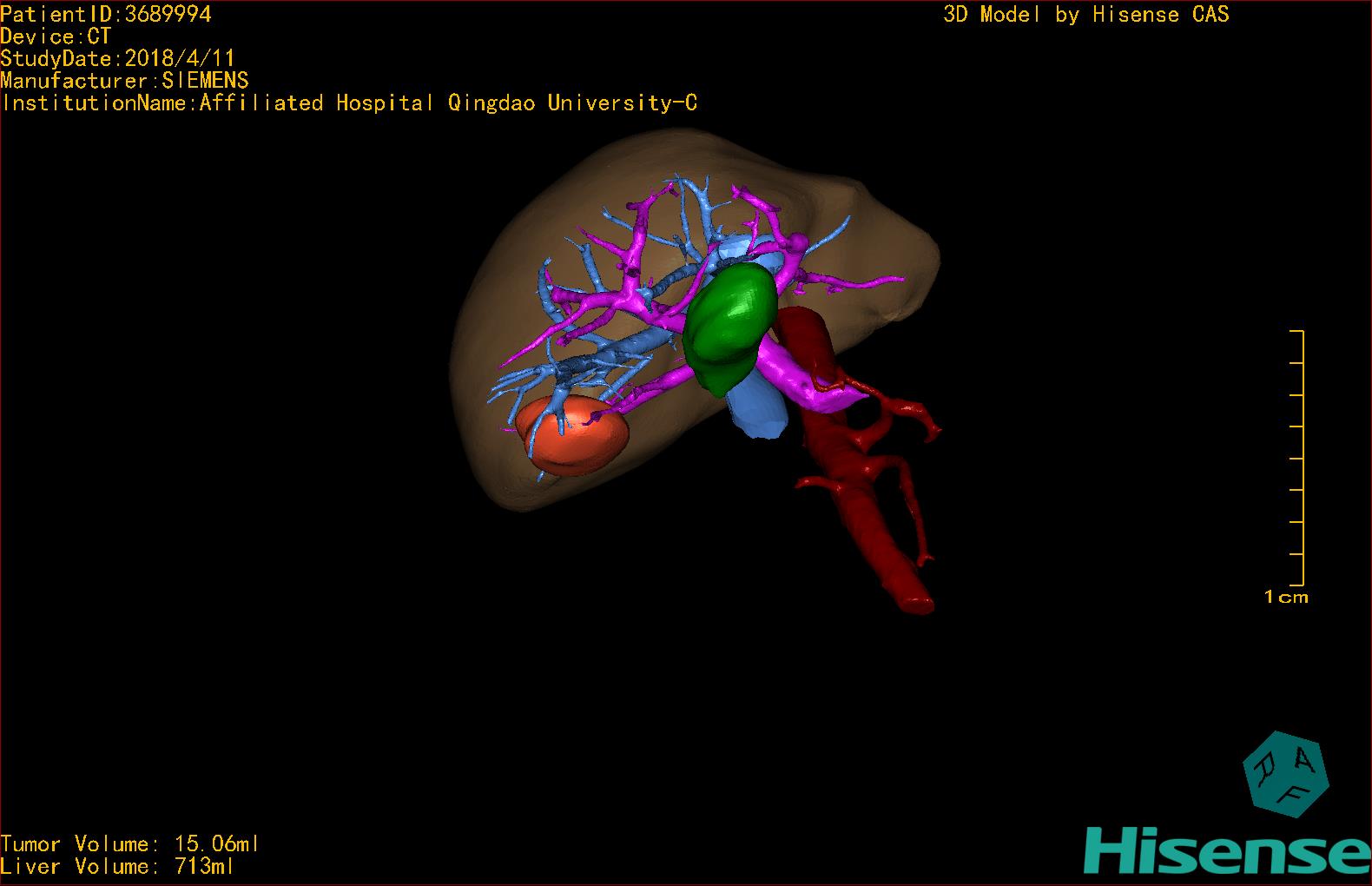Click the 1cm scale label
This screenshot has width=1372, height=886.
(x=1286, y=597)
